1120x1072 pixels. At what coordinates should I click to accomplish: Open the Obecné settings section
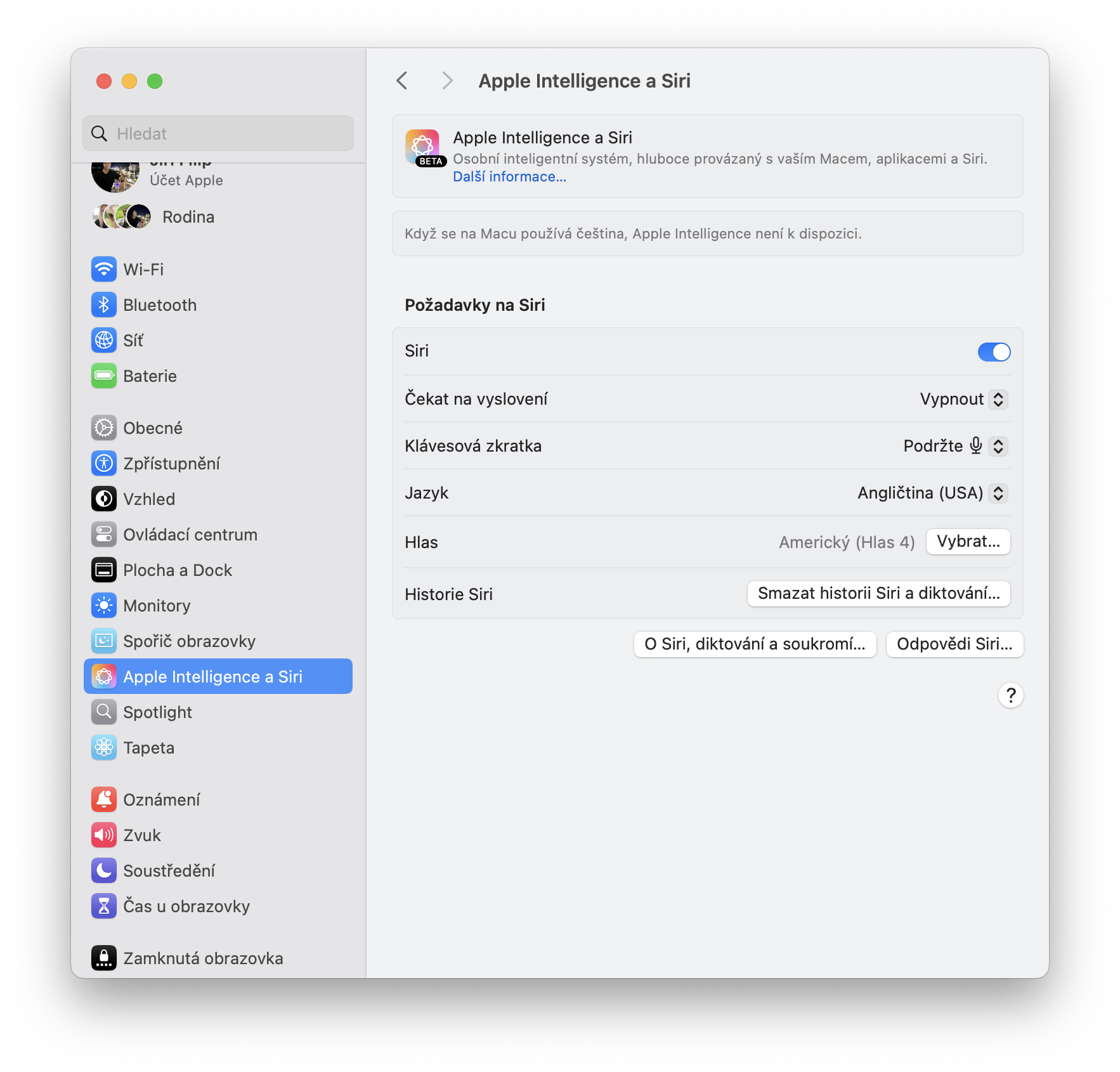click(218, 428)
